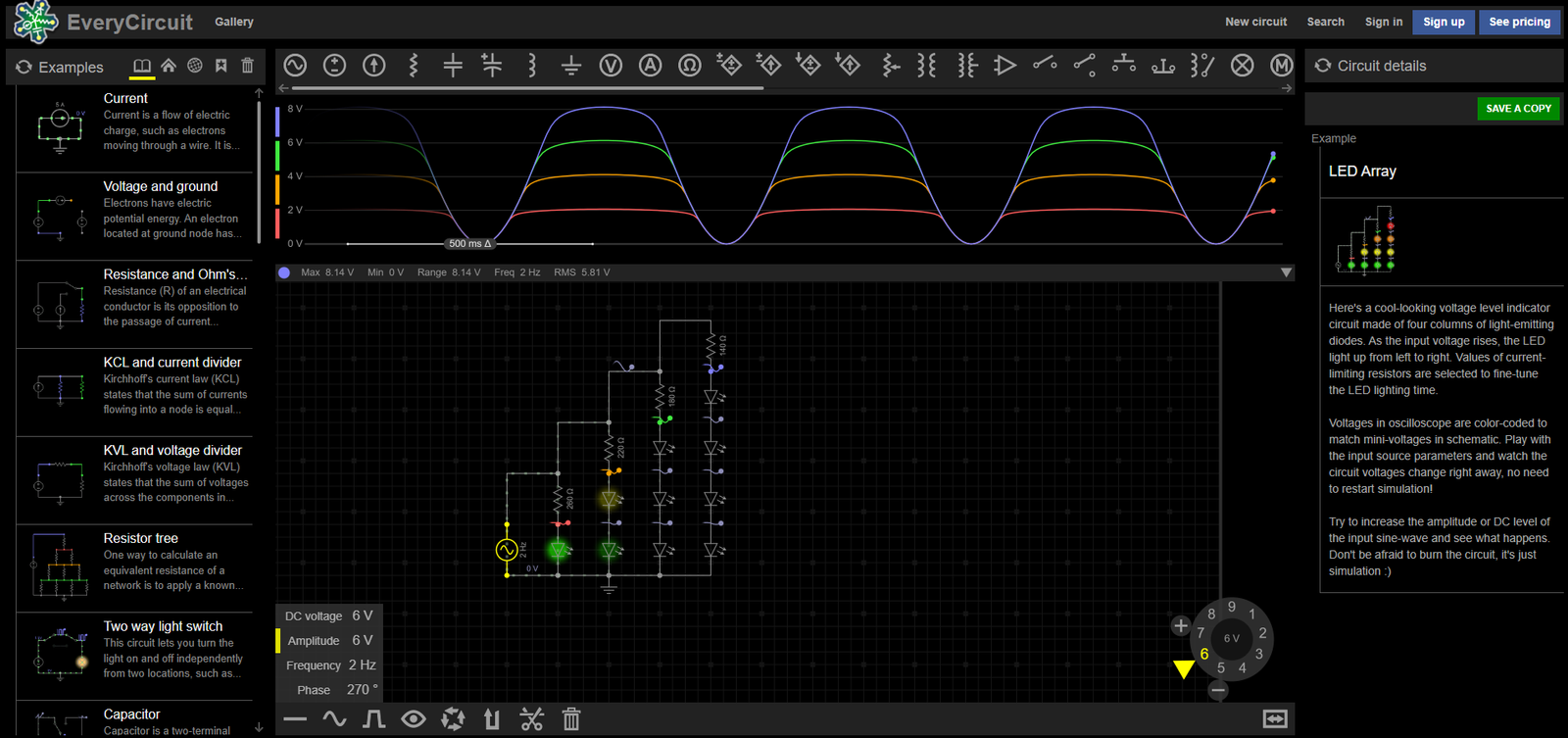Flip the selected component

[492, 719]
